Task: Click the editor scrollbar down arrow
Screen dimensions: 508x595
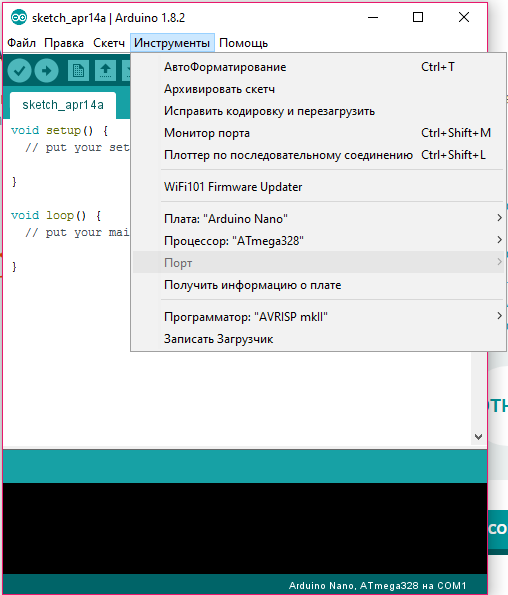Action: pos(478,437)
